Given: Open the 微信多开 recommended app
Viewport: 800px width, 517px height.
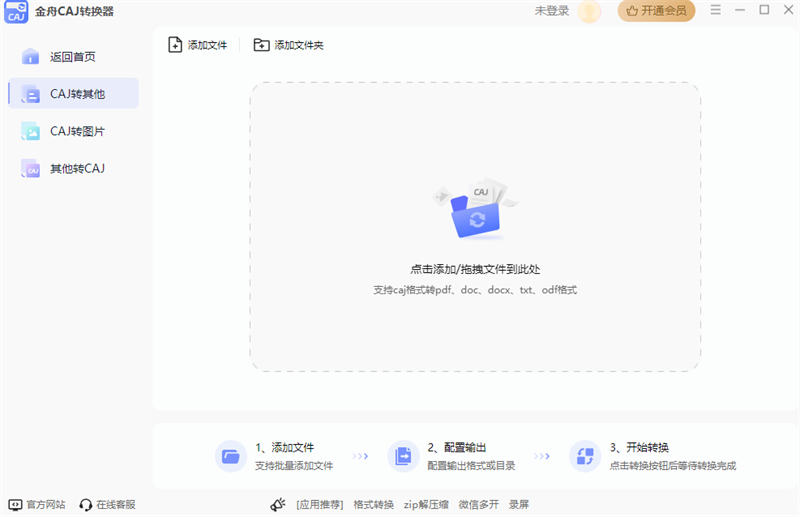Looking at the screenshot, I should click(x=479, y=505).
